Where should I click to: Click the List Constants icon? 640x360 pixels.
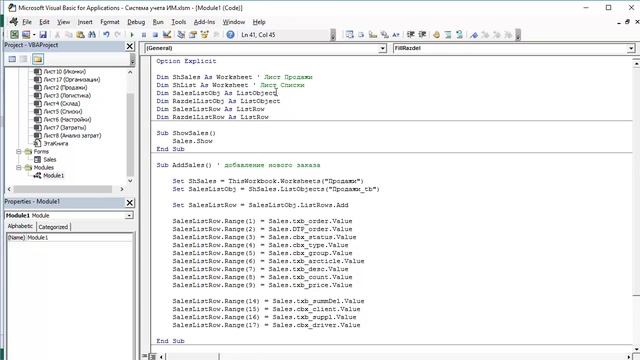click(x=361, y=35)
